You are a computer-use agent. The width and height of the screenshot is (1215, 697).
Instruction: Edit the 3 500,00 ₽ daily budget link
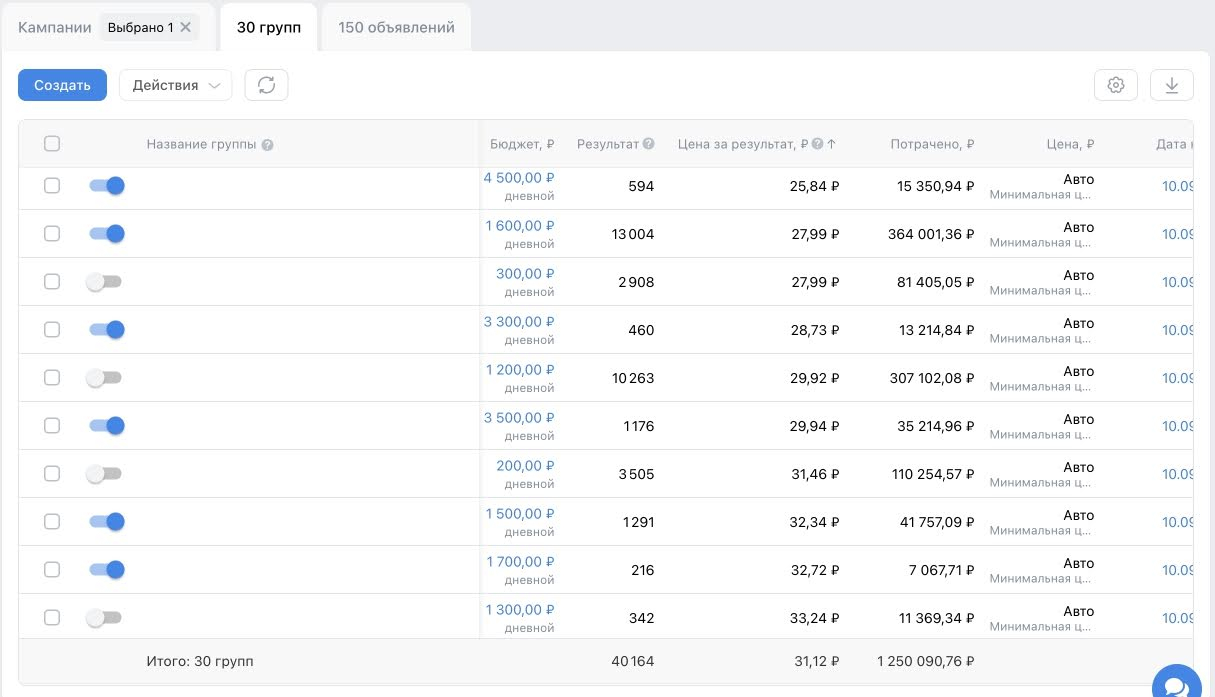[x=519, y=418]
